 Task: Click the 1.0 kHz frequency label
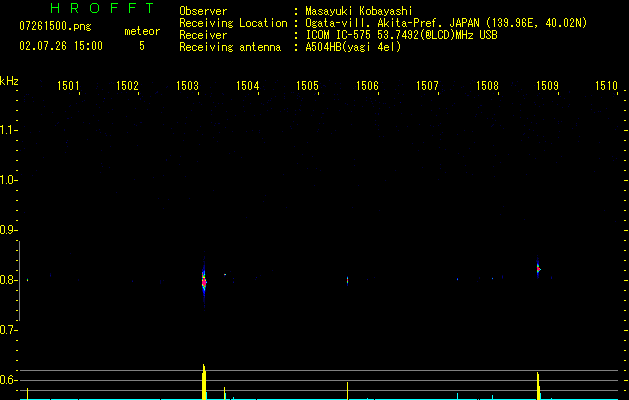pyautogui.click(x=8, y=180)
